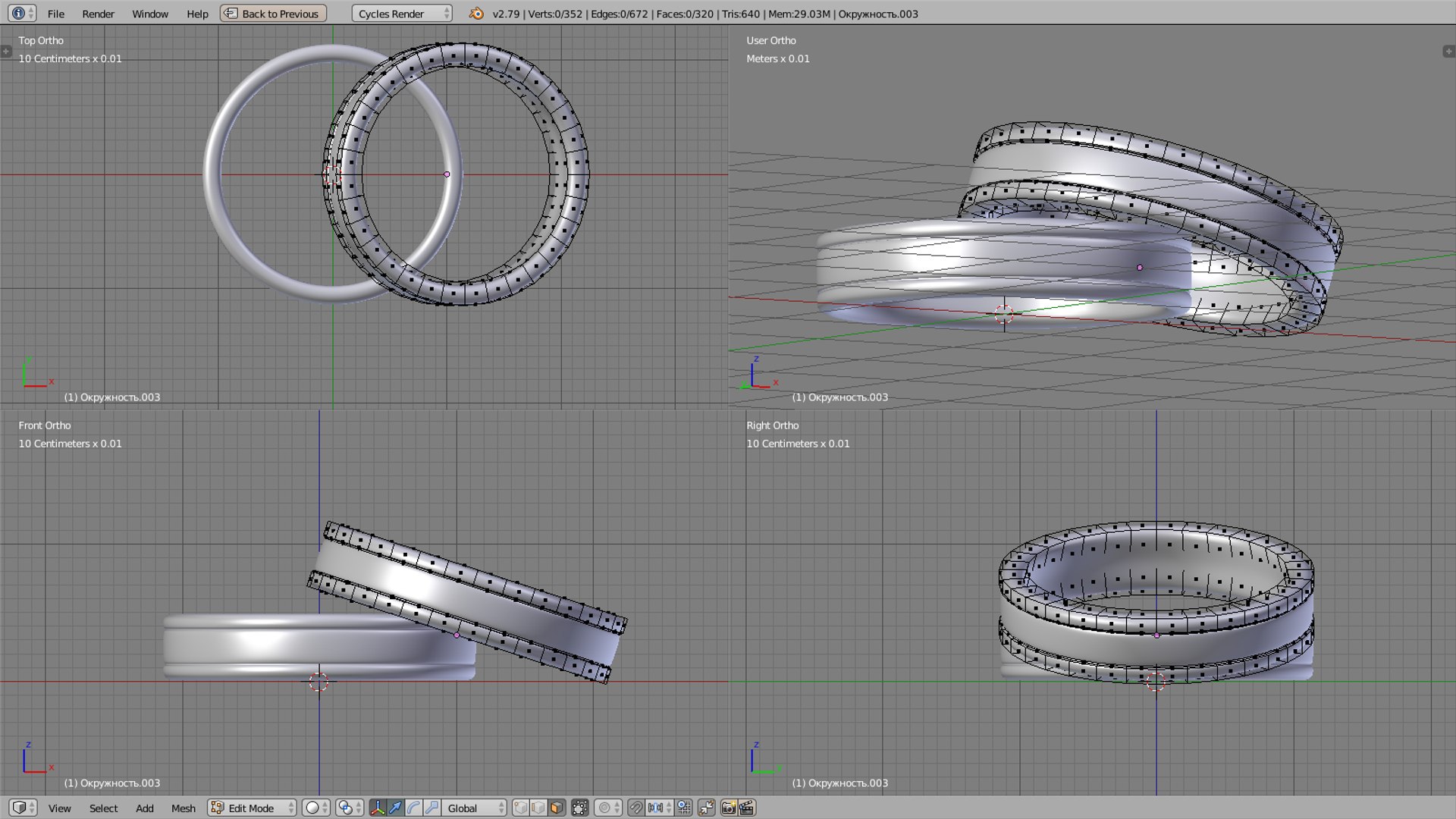The image size is (1456, 819).
Task: Open the Edit Mode dropdown
Action: click(252, 808)
